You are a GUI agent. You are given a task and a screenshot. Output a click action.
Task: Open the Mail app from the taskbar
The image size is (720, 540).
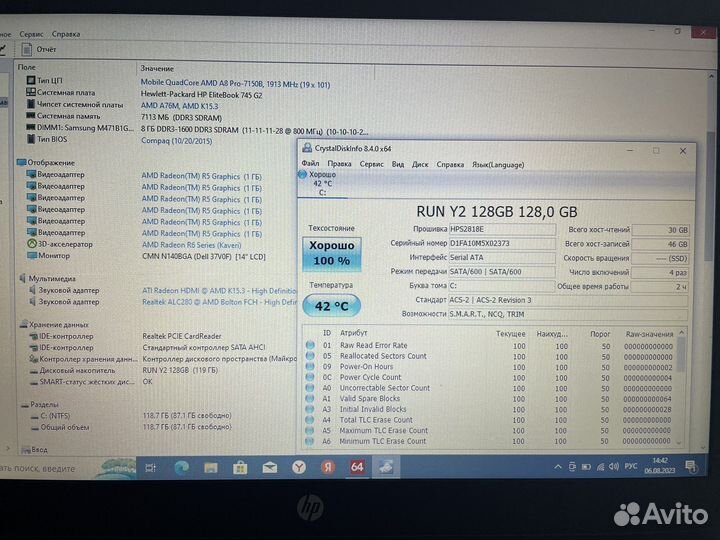pos(270,467)
